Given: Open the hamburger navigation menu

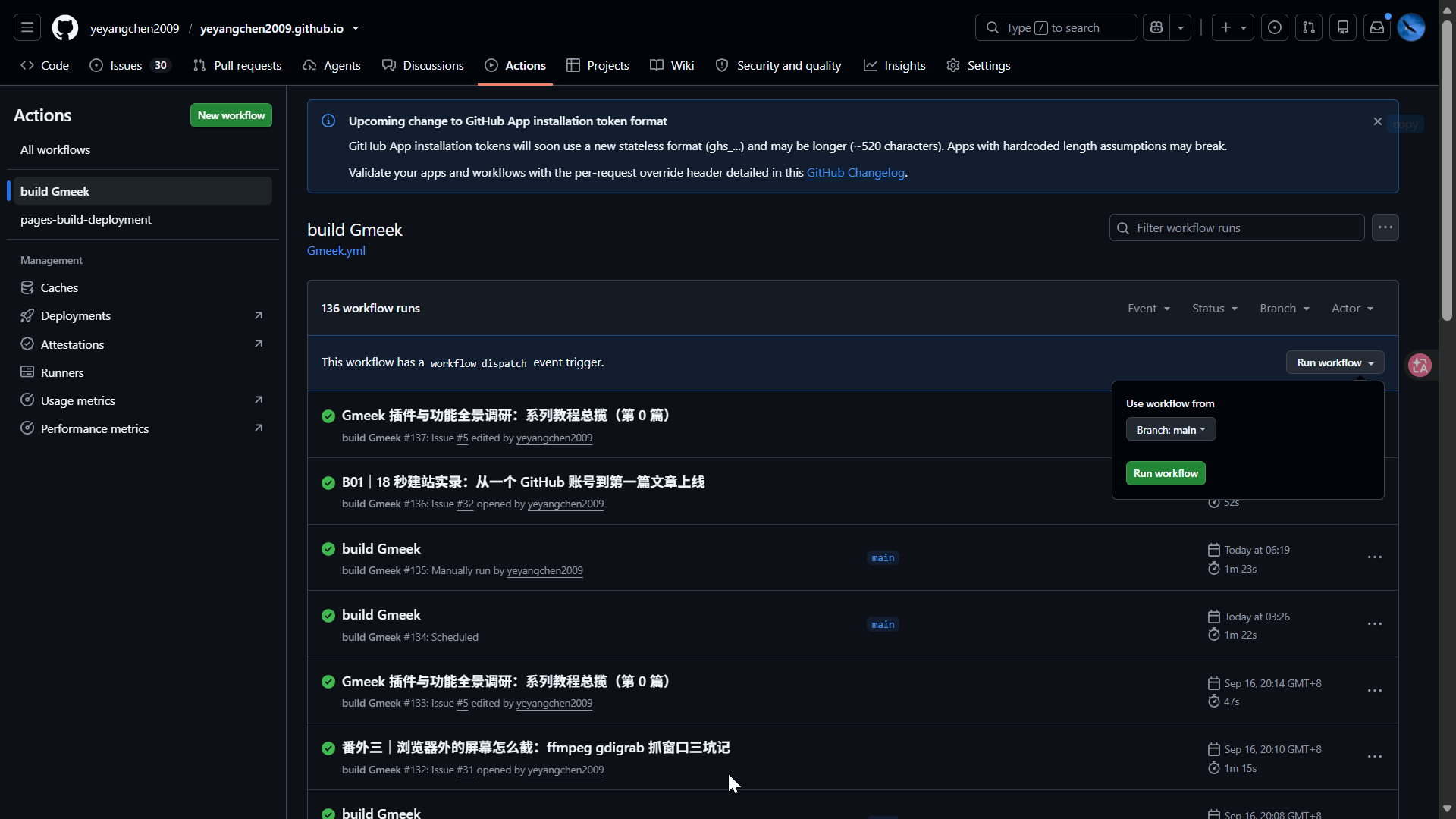Looking at the screenshot, I should (27, 28).
